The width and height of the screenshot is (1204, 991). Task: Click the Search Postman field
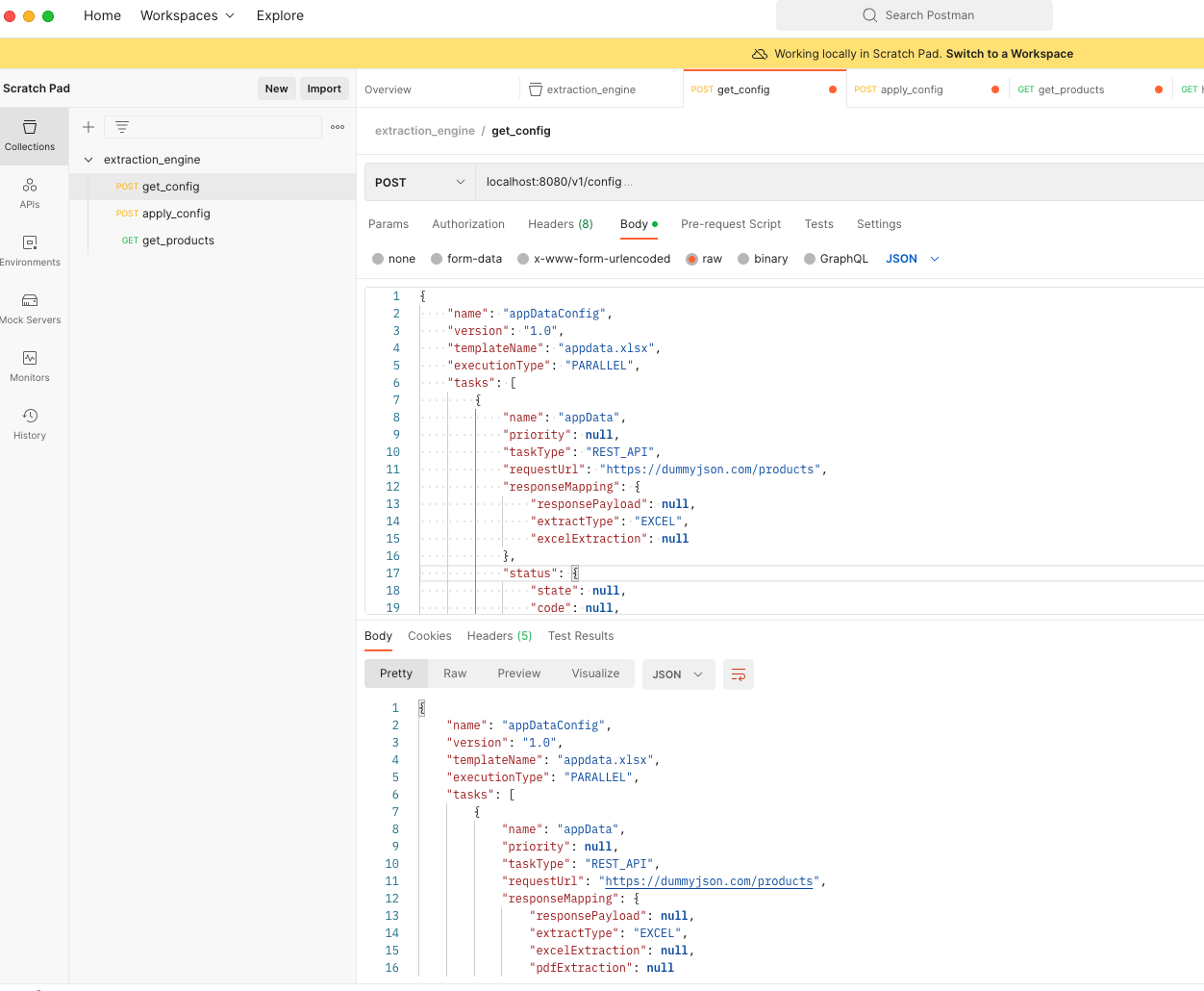[x=915, y=15]
